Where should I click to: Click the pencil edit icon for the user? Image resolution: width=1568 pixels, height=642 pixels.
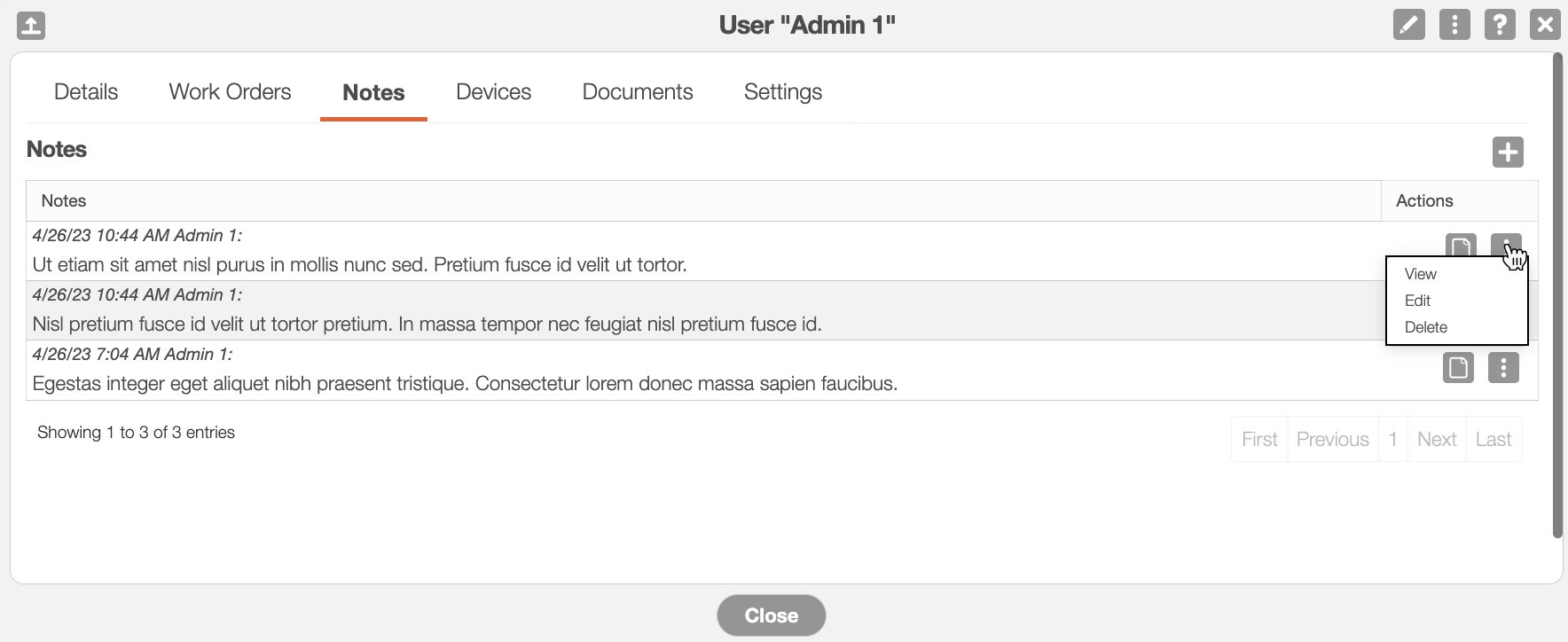[1408, 25]
